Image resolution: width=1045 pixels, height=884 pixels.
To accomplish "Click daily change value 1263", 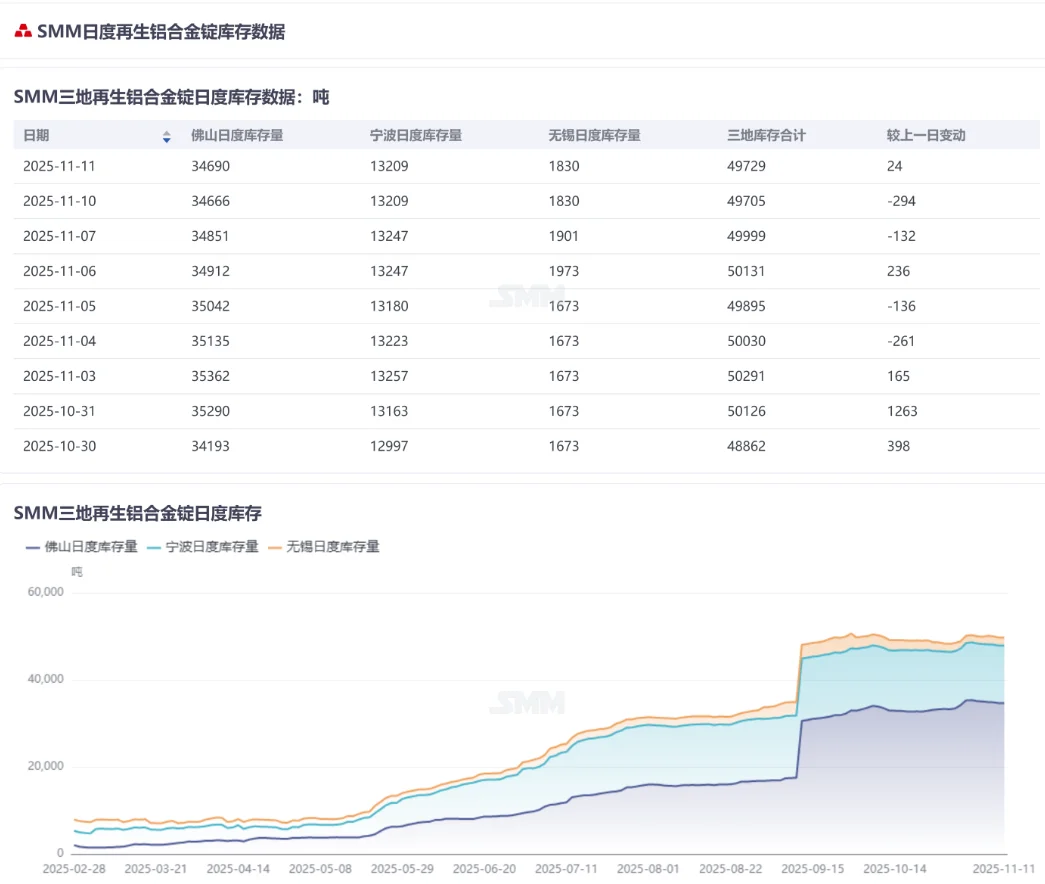I will pos(902,411).
